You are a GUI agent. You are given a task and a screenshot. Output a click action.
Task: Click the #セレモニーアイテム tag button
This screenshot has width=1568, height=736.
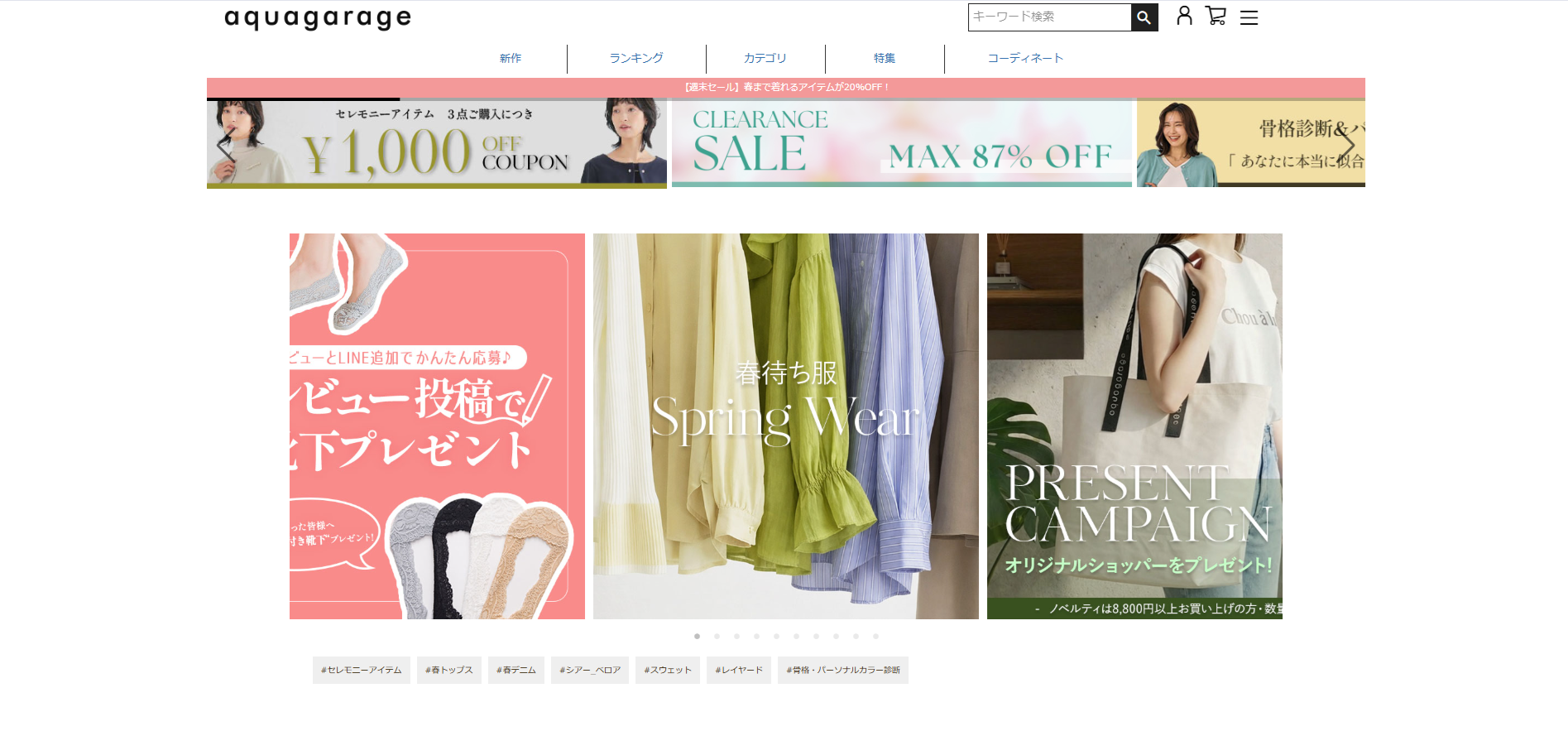(x=361, y=670)
